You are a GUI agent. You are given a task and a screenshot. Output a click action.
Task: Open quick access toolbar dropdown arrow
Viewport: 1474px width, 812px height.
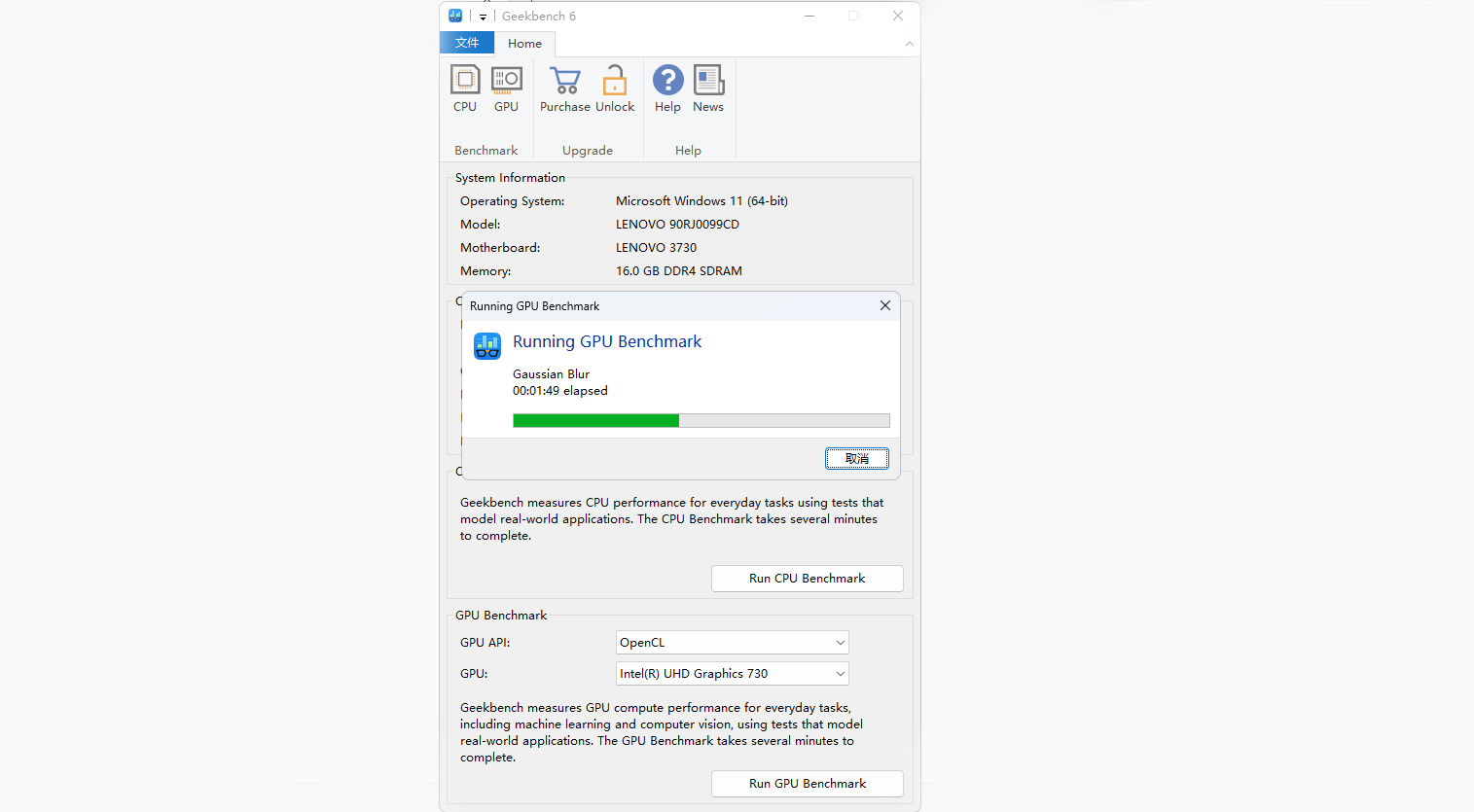pos(483,17)
